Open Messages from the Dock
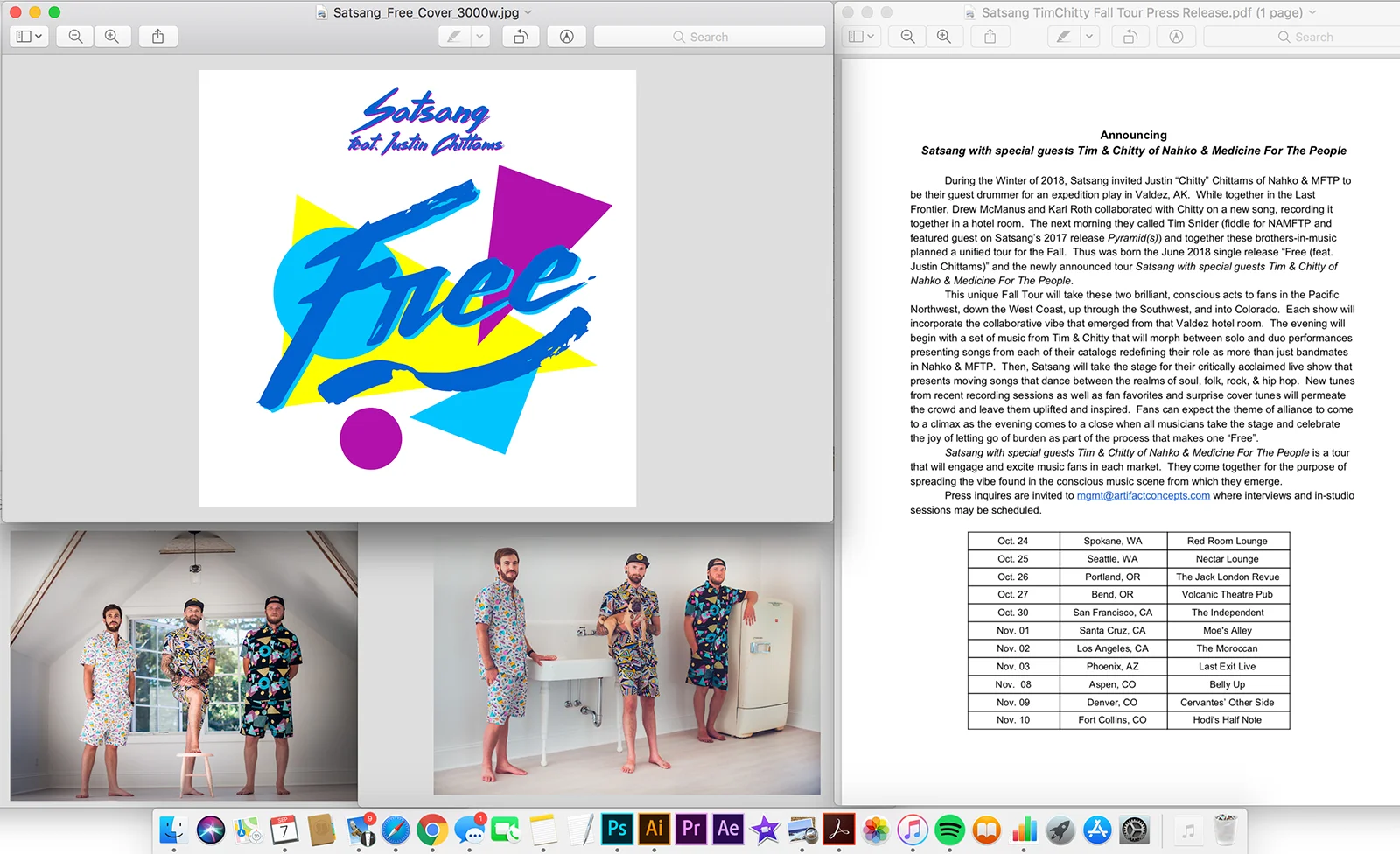 [469, 829]
